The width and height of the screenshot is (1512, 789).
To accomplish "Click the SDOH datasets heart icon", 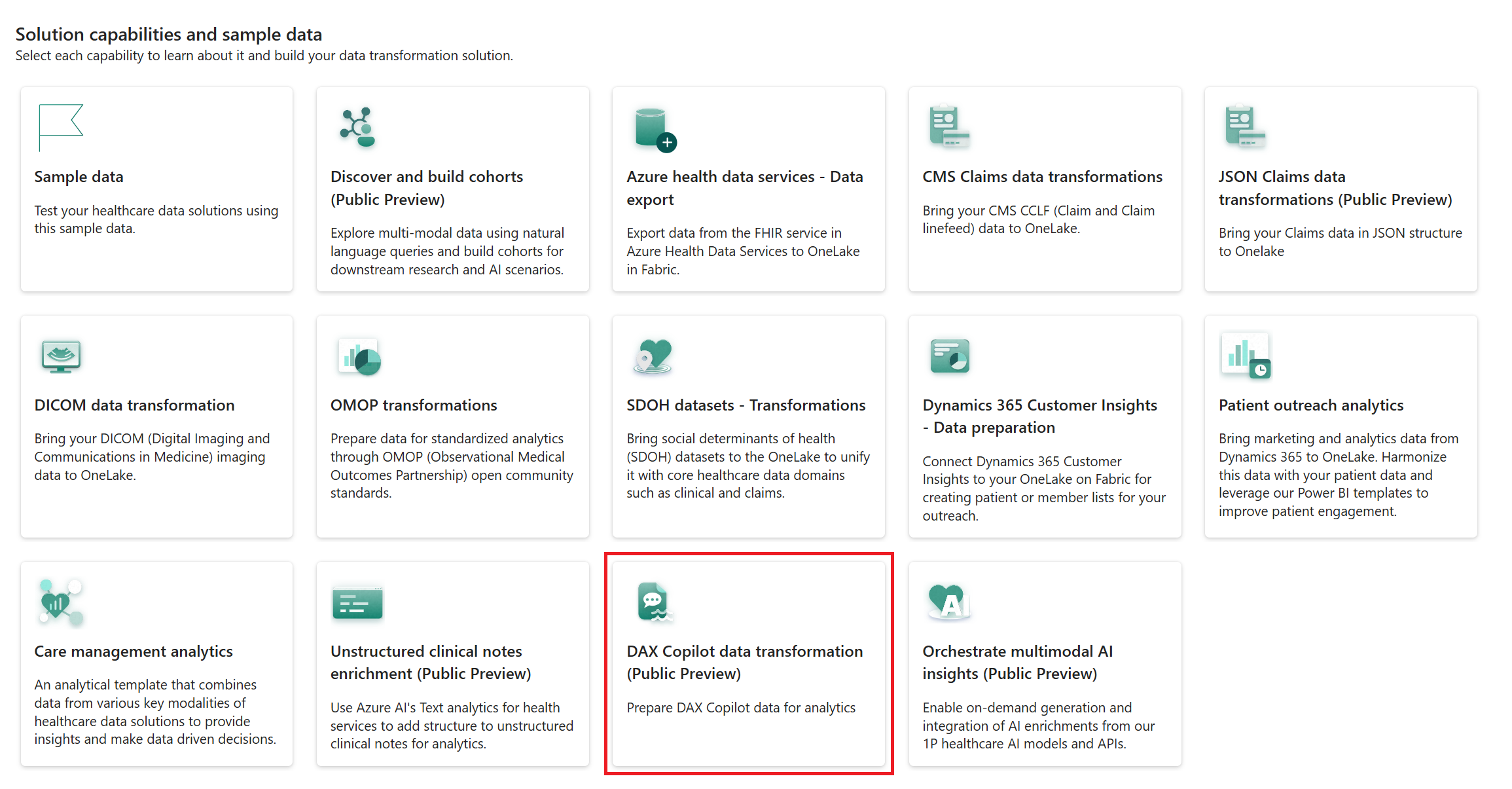I will (x=653, y=356).
